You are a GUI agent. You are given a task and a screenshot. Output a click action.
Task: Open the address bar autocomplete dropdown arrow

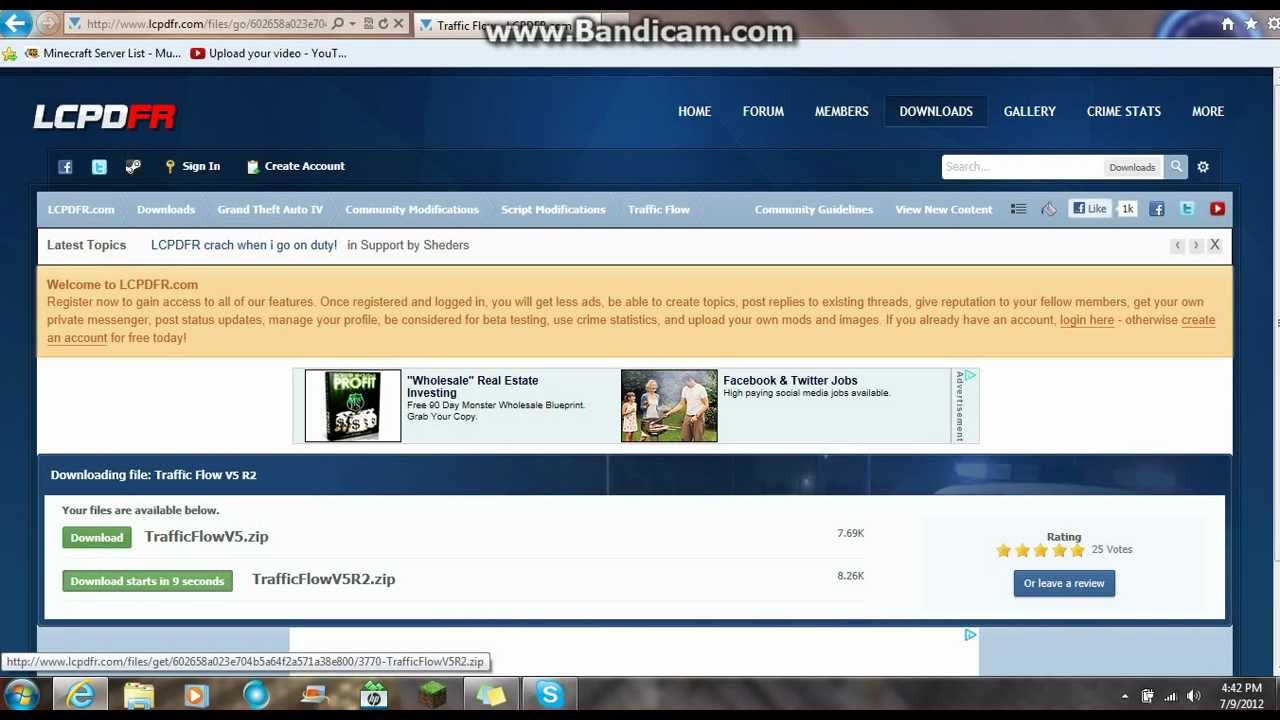(352, 23)
